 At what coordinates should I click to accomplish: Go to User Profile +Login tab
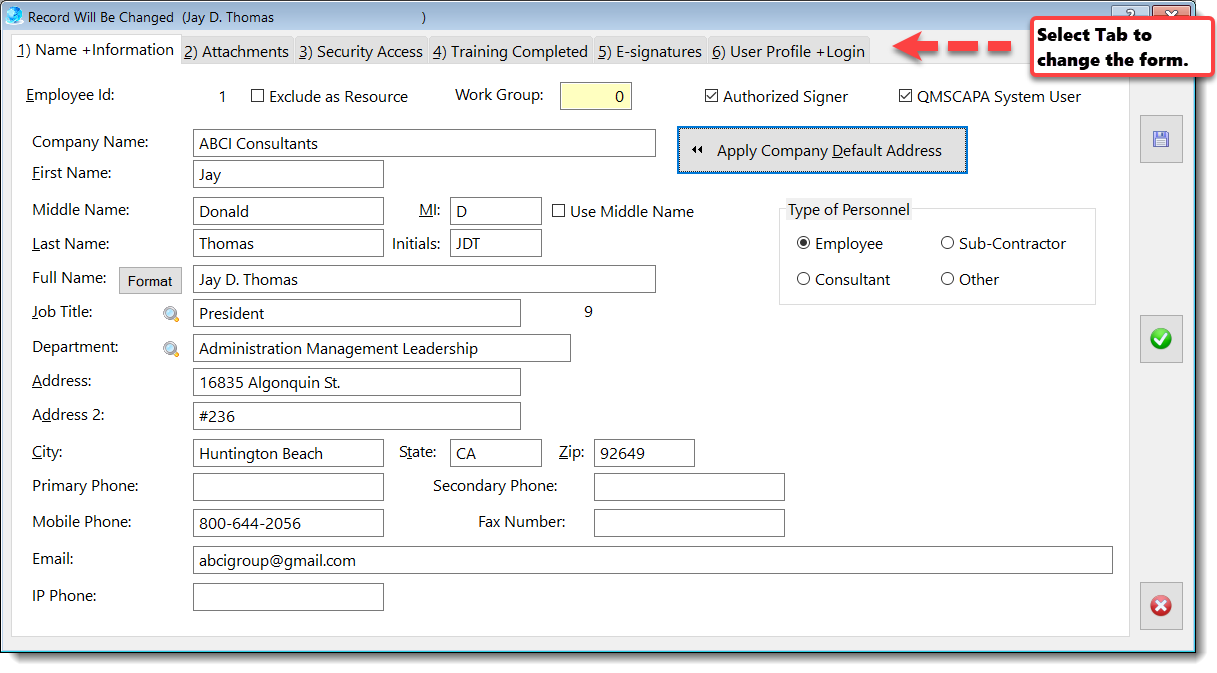coord(788,52)
